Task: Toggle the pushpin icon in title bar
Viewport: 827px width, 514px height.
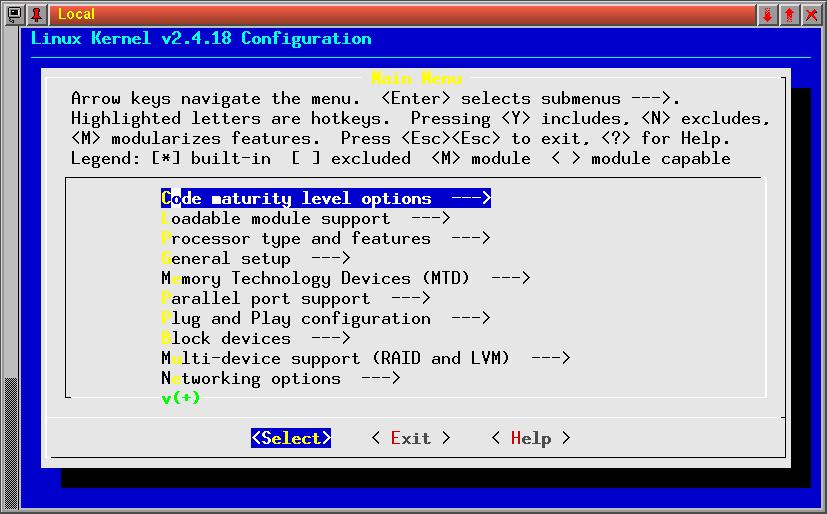Action: coord(36,14)
